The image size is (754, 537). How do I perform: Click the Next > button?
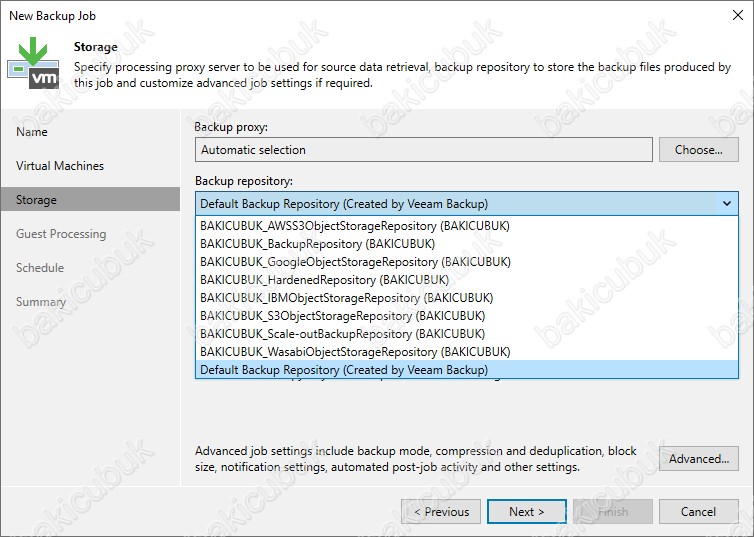[527, 512]
